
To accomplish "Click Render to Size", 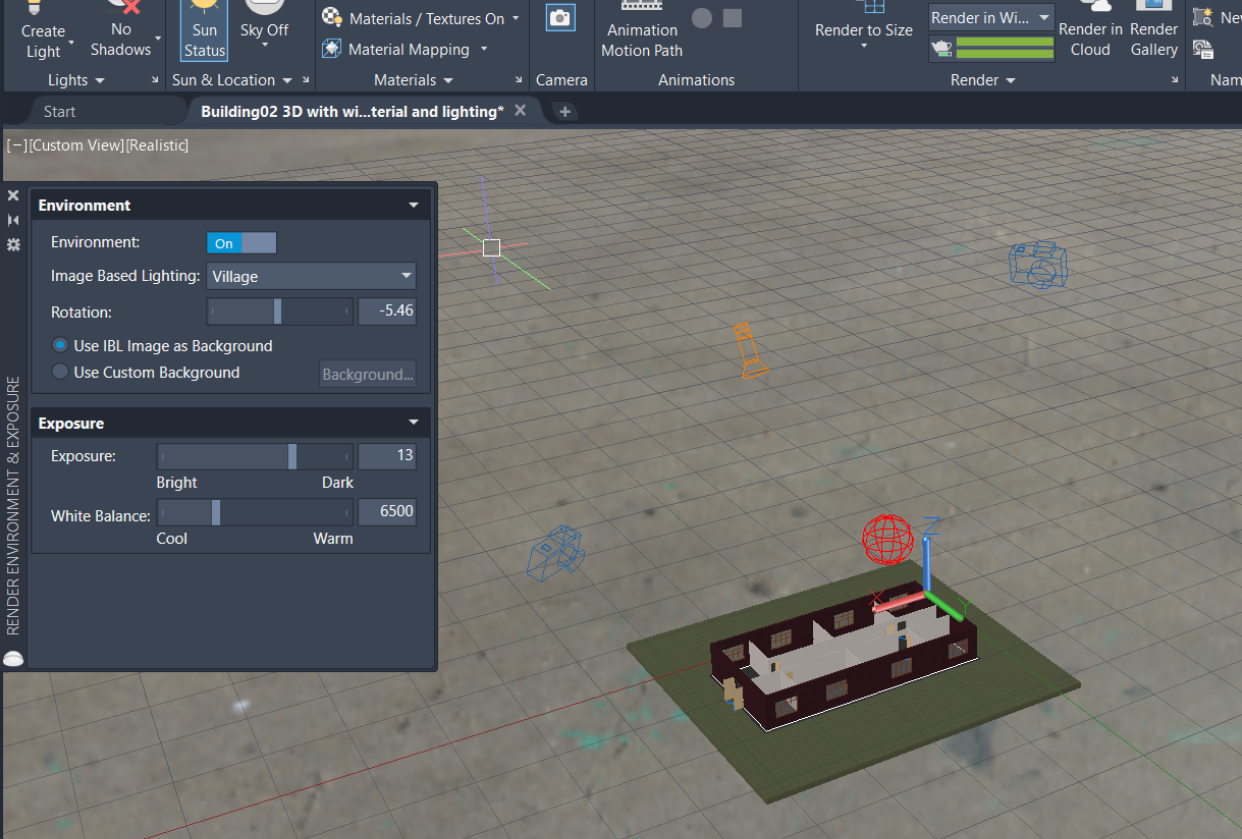I will coord(863,26).
